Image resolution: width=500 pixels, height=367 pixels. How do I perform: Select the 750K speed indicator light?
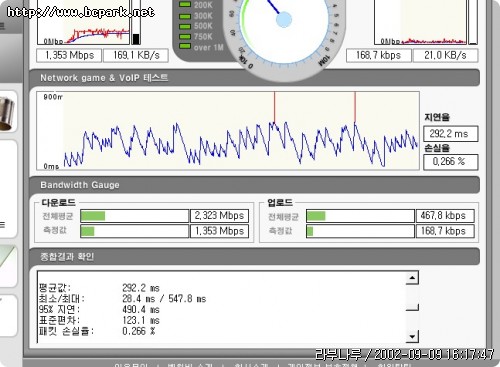click(x=185, y=36)
